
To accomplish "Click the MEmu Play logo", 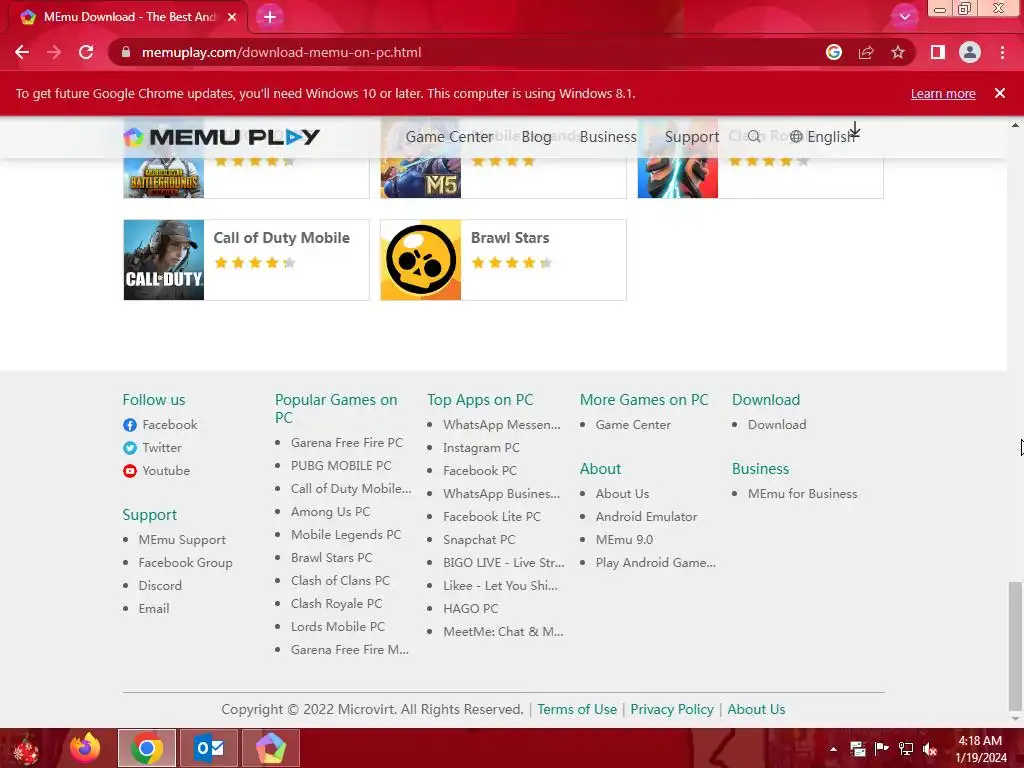I will 221,136.
